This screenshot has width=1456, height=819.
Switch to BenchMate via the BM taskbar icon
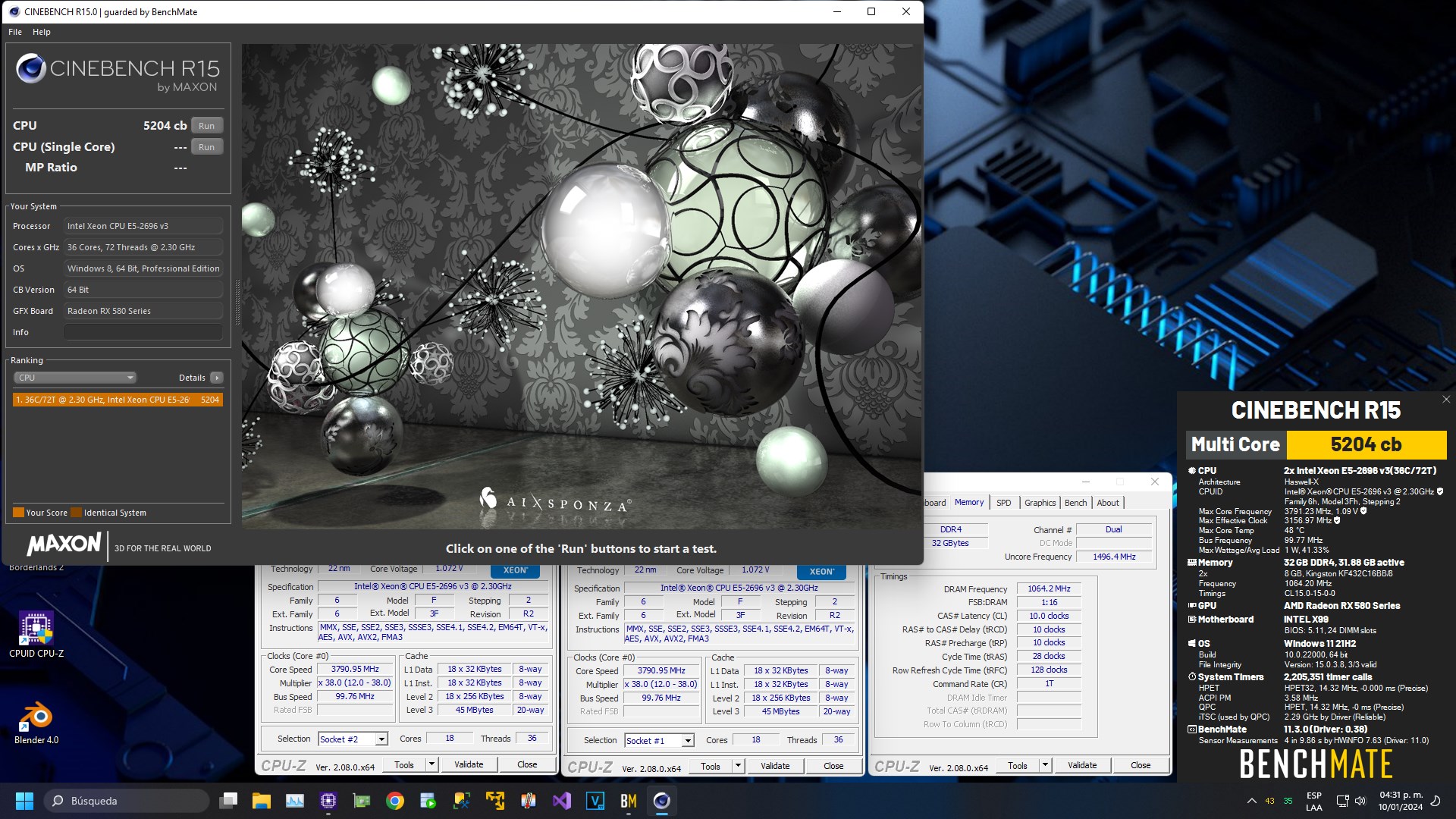click(x=629, y=801)
